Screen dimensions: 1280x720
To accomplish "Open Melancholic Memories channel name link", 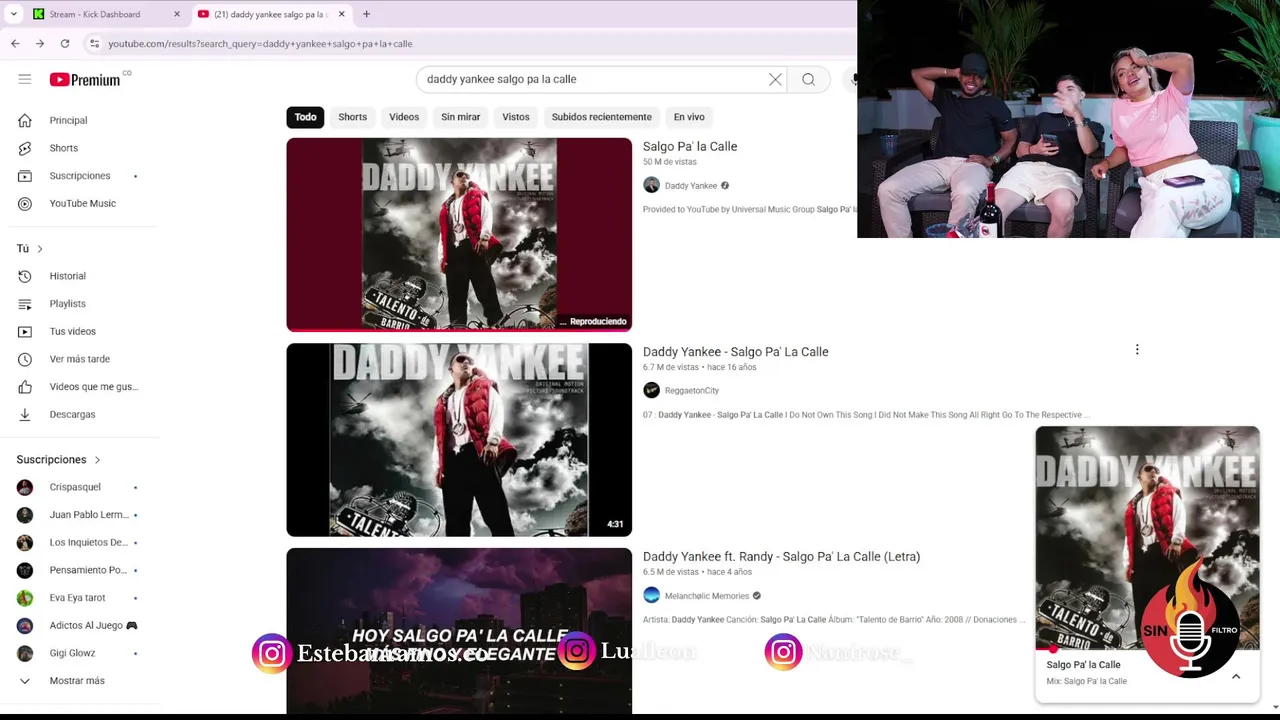I will [x=707, y=596].
